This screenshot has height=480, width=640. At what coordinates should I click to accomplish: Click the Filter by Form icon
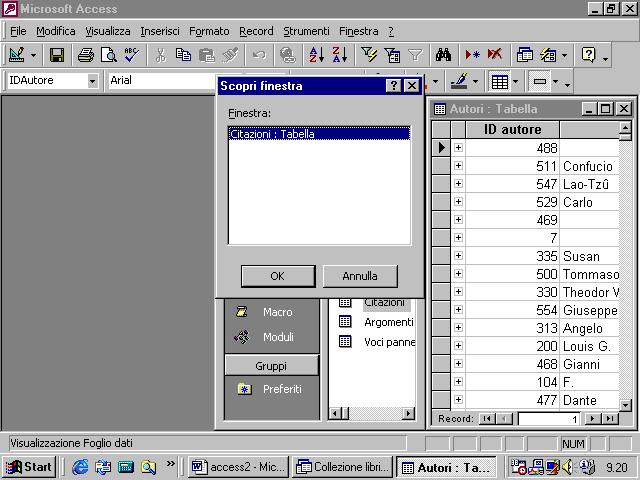392,55
